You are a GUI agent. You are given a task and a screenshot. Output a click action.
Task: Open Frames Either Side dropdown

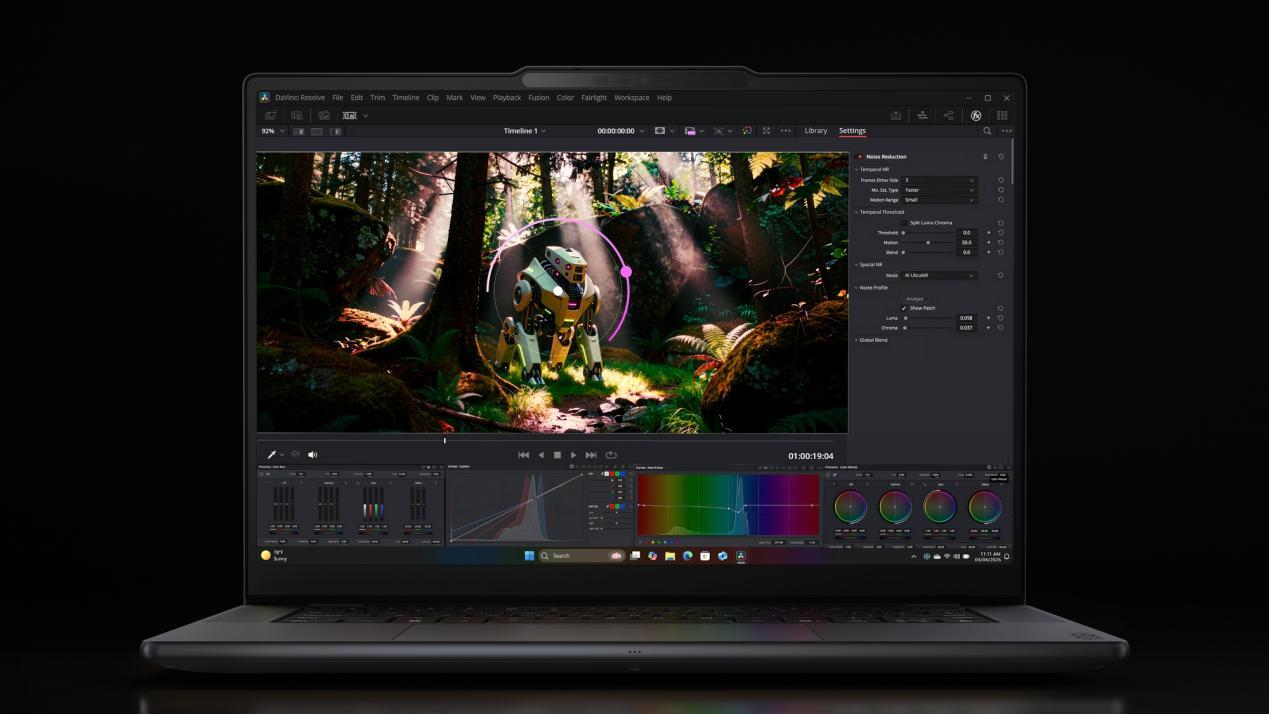click(x=939, y=180)
